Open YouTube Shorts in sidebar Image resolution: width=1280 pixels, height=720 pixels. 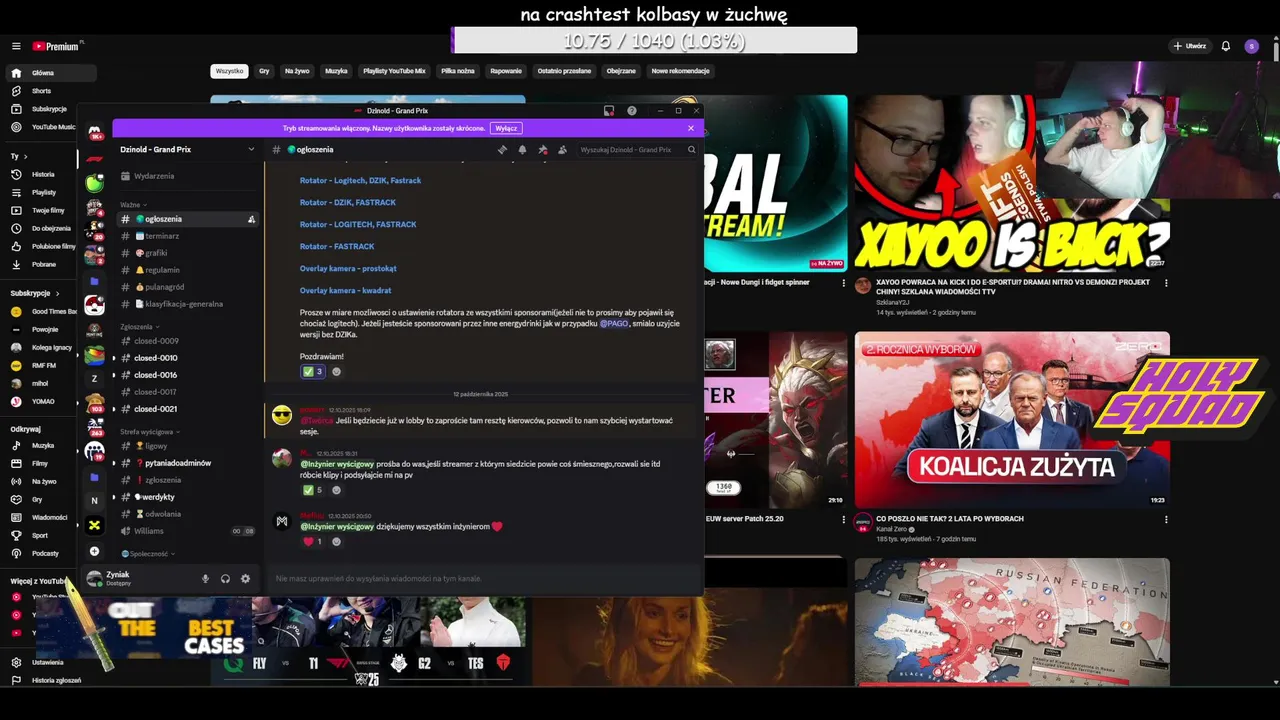[x=40, y=91]
